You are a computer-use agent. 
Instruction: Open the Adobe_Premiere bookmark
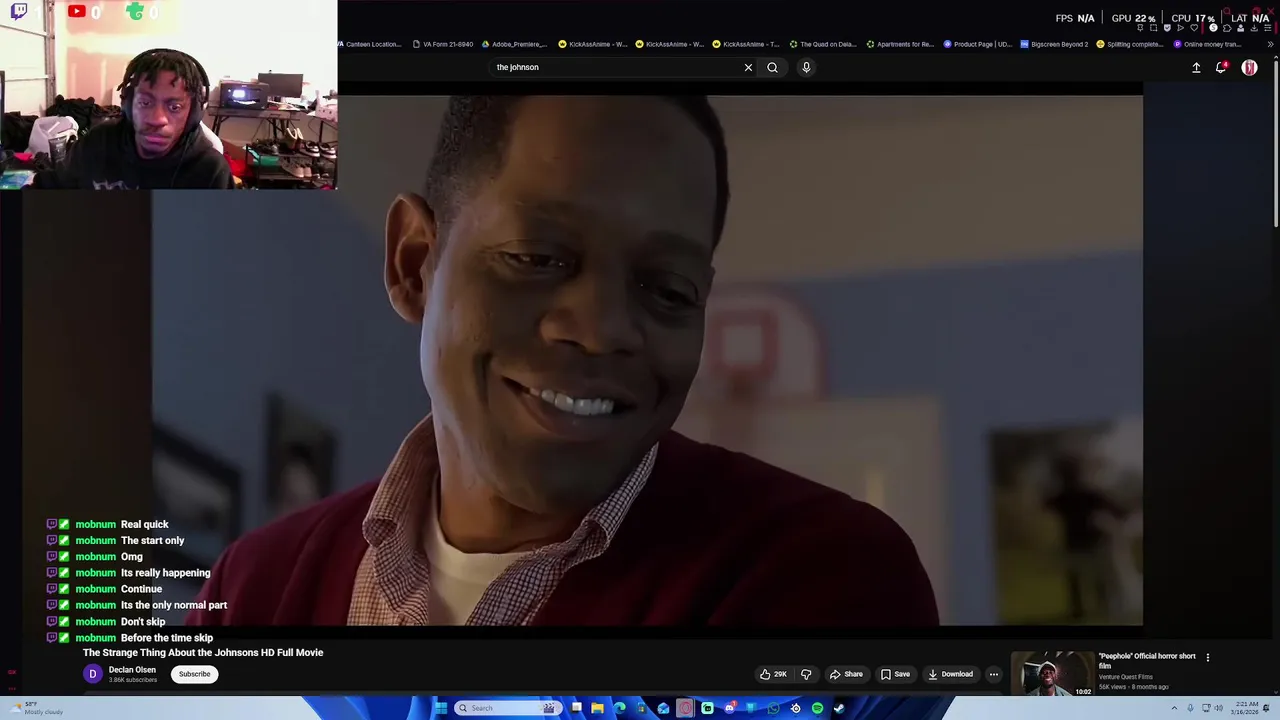coord(514,44)
